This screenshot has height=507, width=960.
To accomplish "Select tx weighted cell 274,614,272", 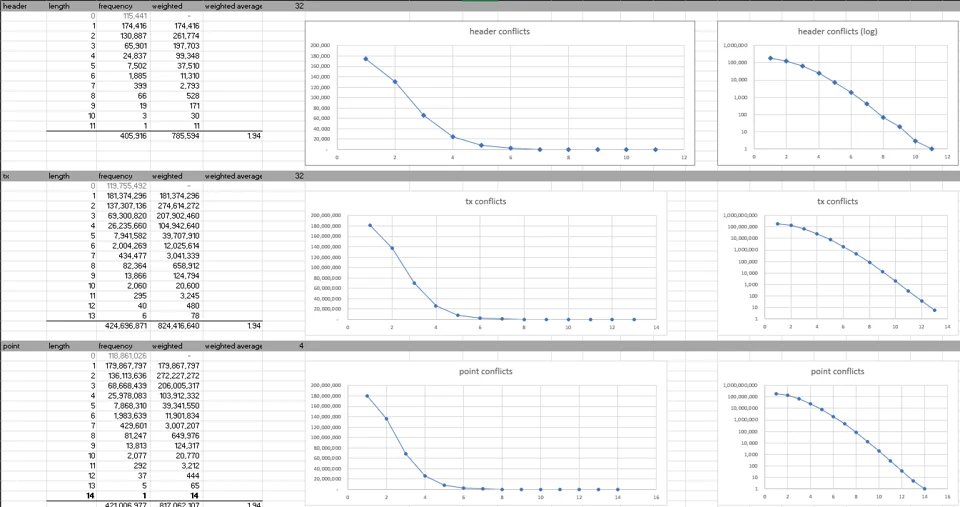I will coord(176,206).
